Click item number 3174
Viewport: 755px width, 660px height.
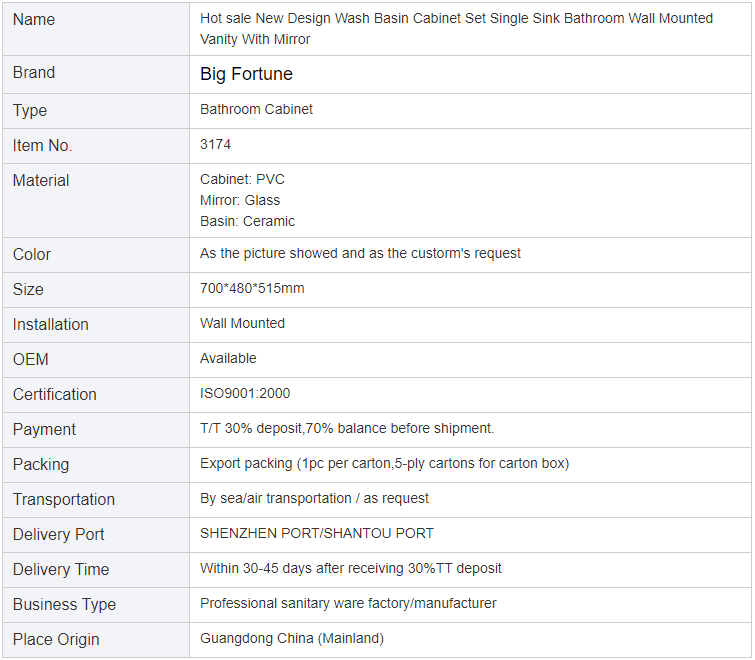(215, 144)
